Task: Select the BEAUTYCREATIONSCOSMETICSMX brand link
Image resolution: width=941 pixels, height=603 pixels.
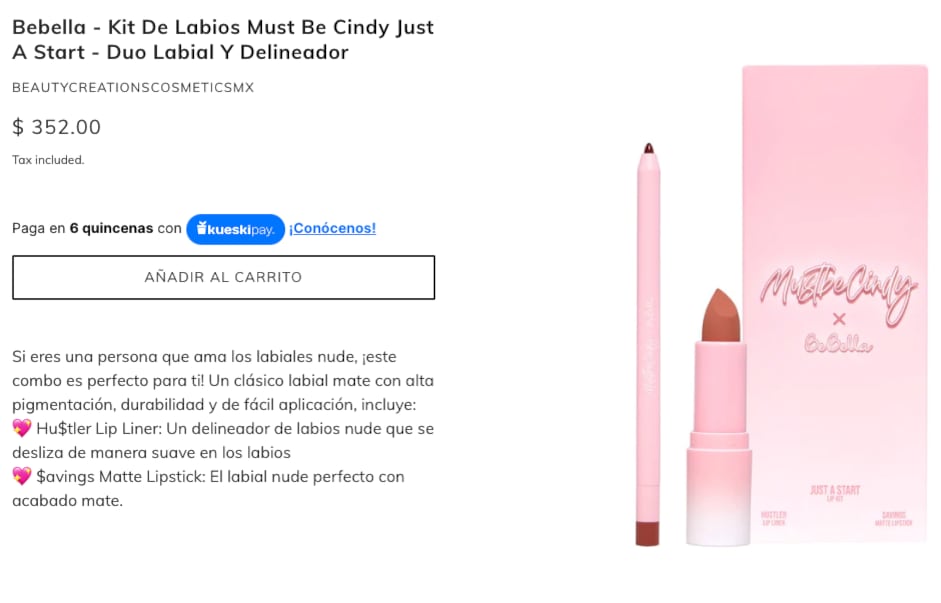Action: click(132, 87)
